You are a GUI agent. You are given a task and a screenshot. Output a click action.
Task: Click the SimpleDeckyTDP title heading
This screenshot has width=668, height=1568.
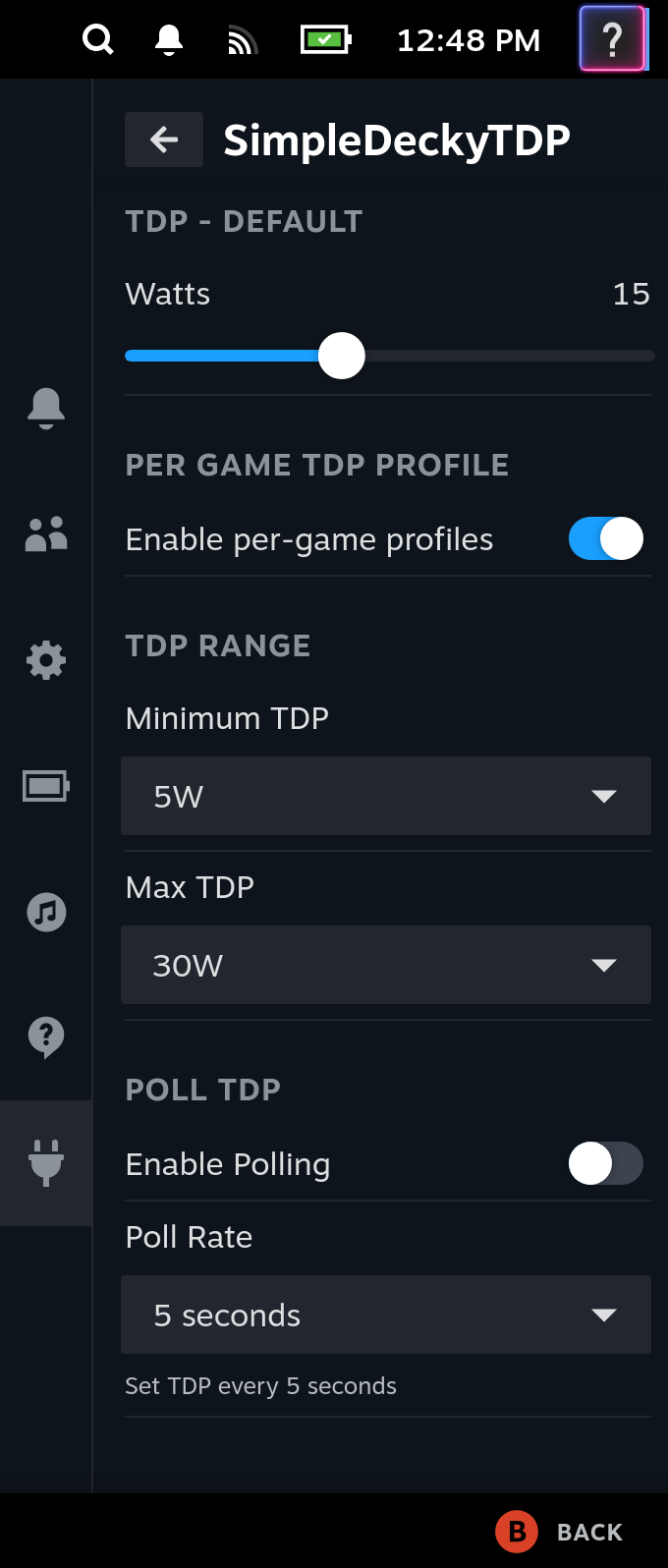tap(397, 140)
